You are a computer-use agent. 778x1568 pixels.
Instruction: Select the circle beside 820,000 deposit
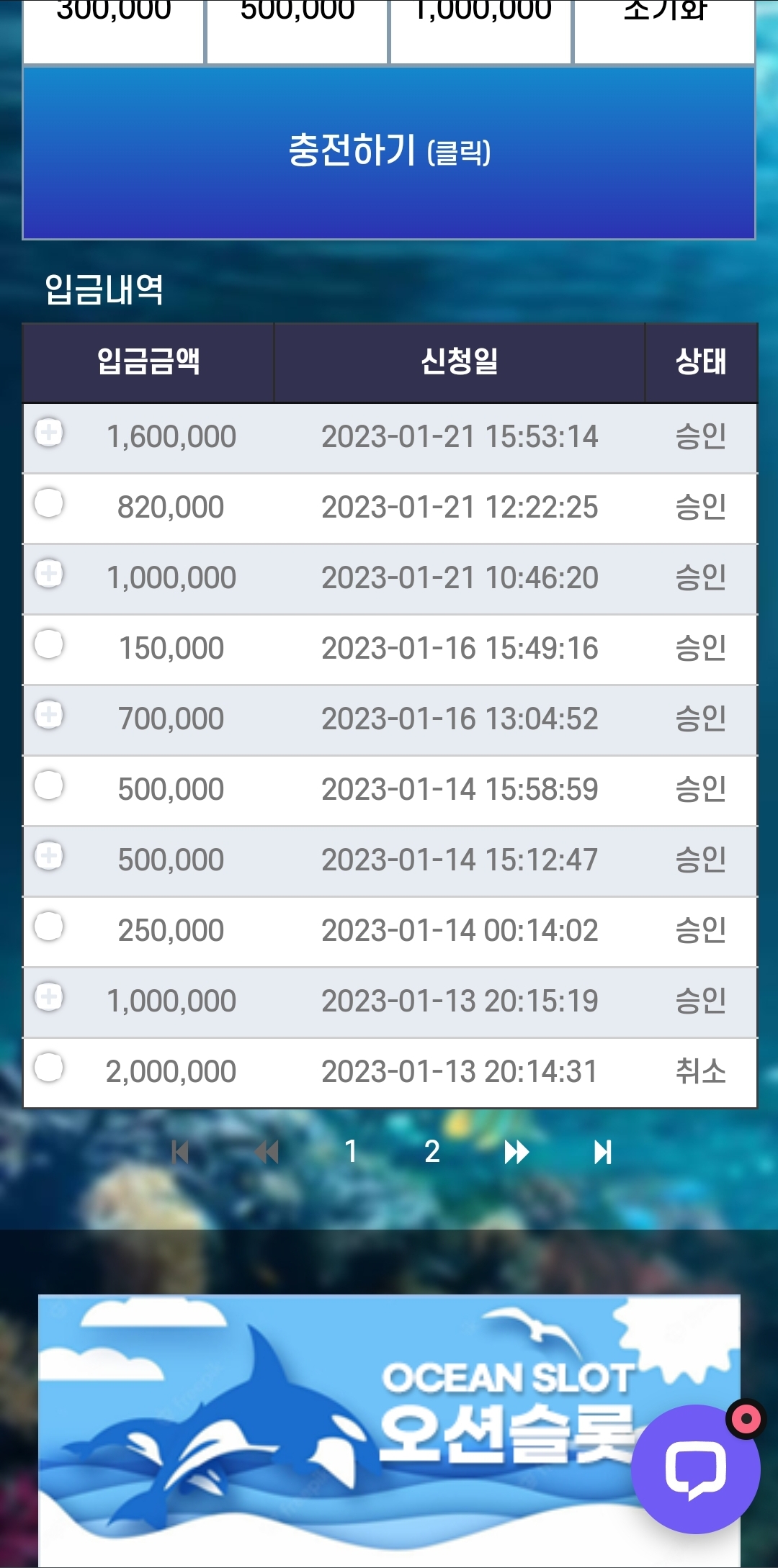pyautogui.click(x=49, y=503)
